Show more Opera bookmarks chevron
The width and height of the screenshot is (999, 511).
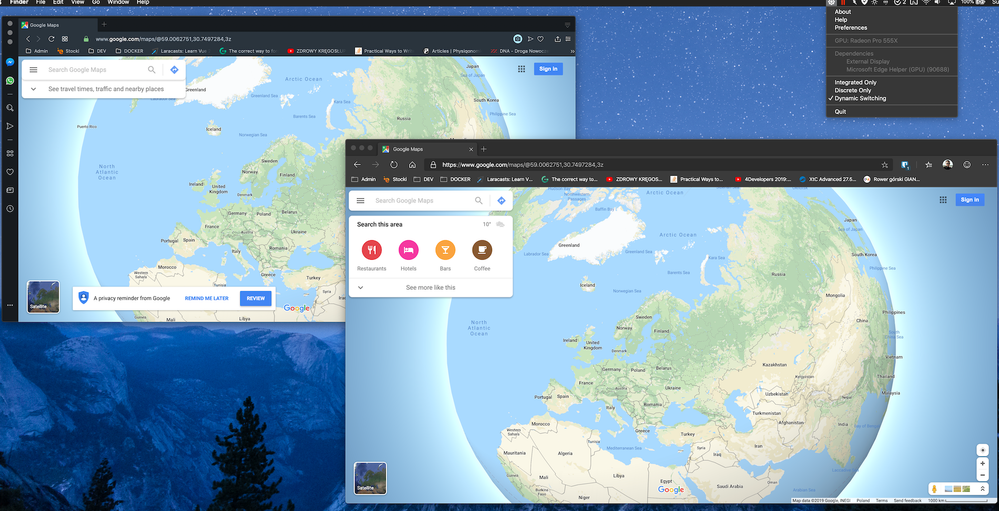pyautogui.click(x=571, y=51)
